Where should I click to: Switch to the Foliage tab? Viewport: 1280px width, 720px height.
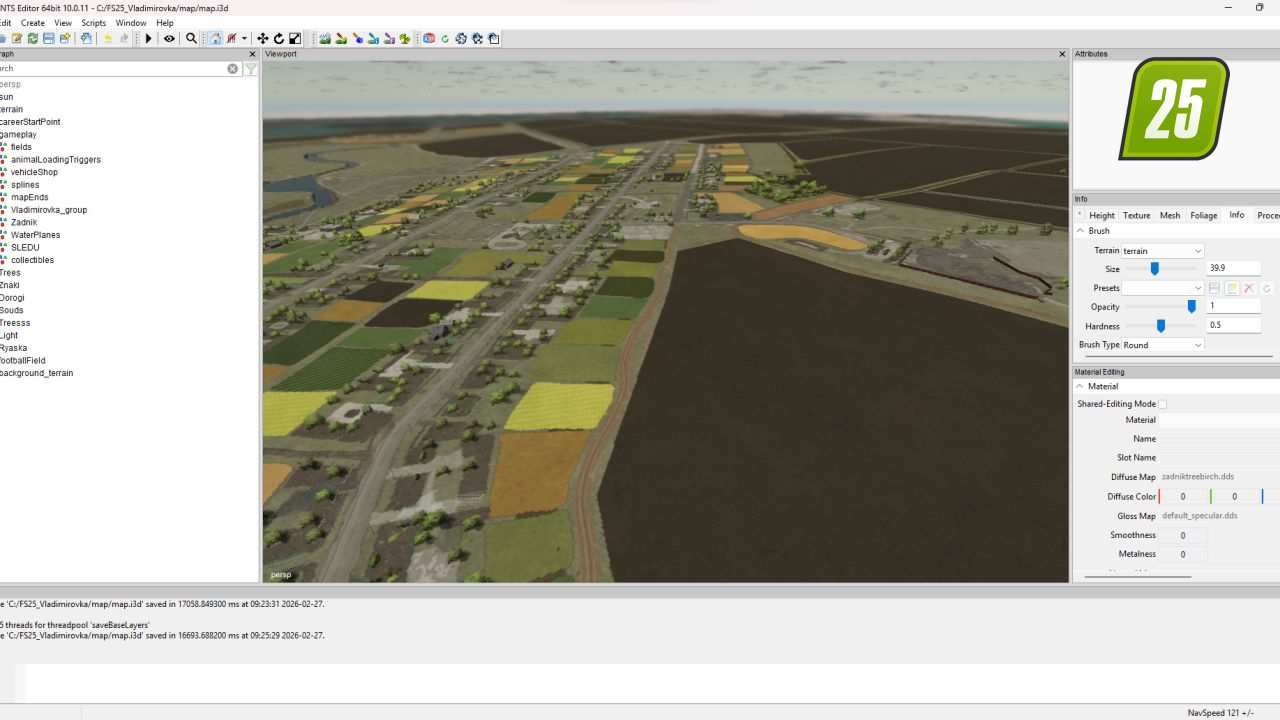point(1203,215)
